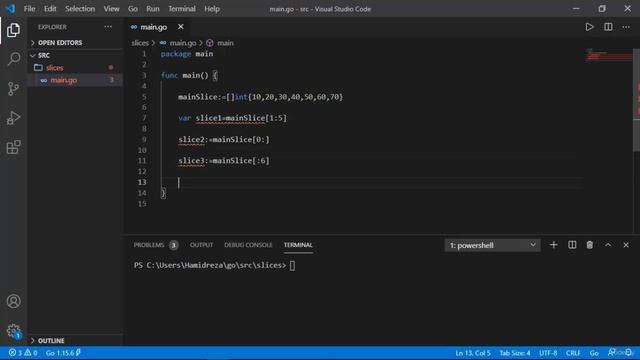Create a new terminal with plus icon
The width and height of the screenshot is (640, 360).
553,245
